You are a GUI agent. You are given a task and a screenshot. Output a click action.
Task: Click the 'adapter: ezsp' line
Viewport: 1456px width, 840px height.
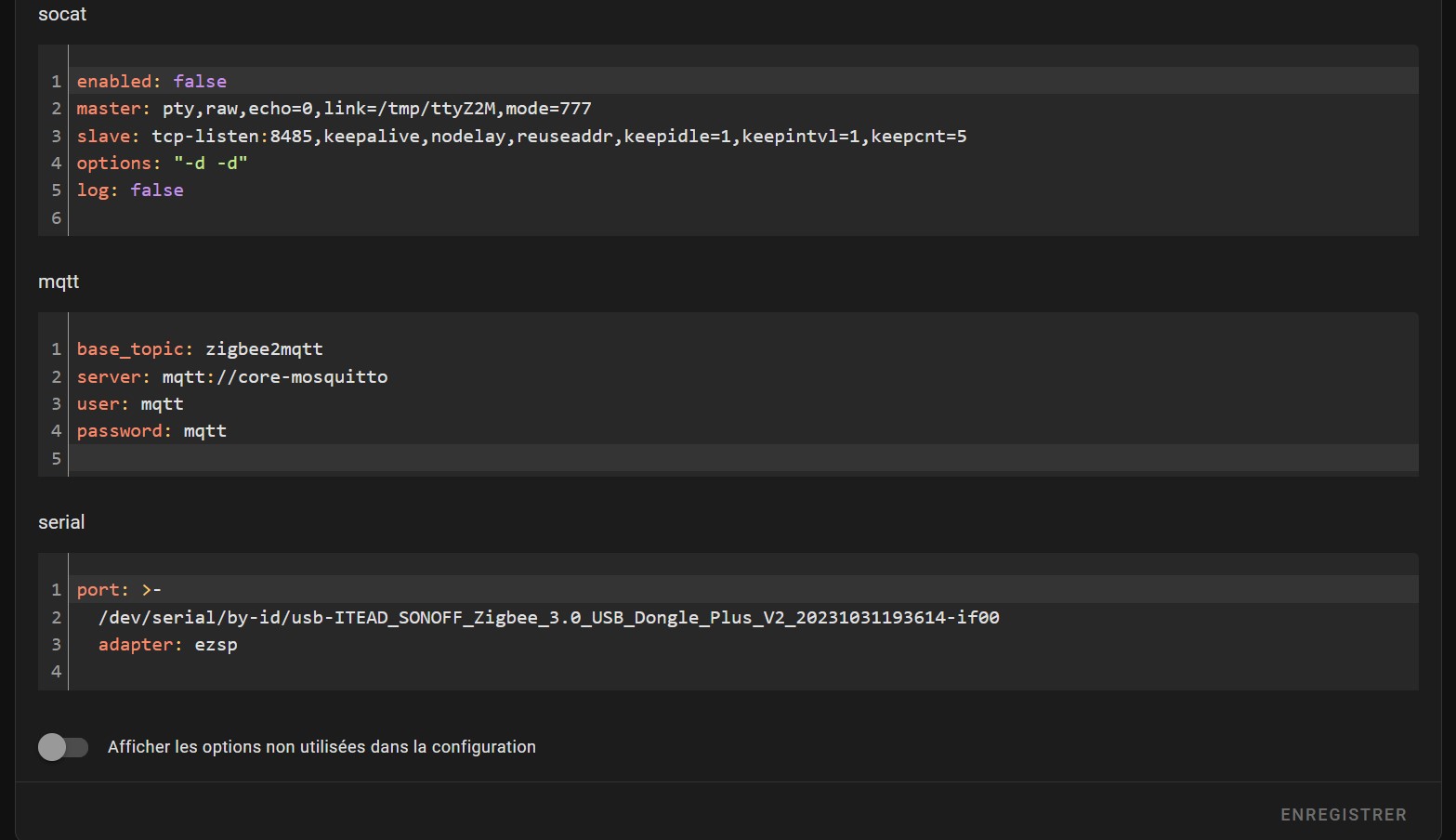tap(168, 645)
